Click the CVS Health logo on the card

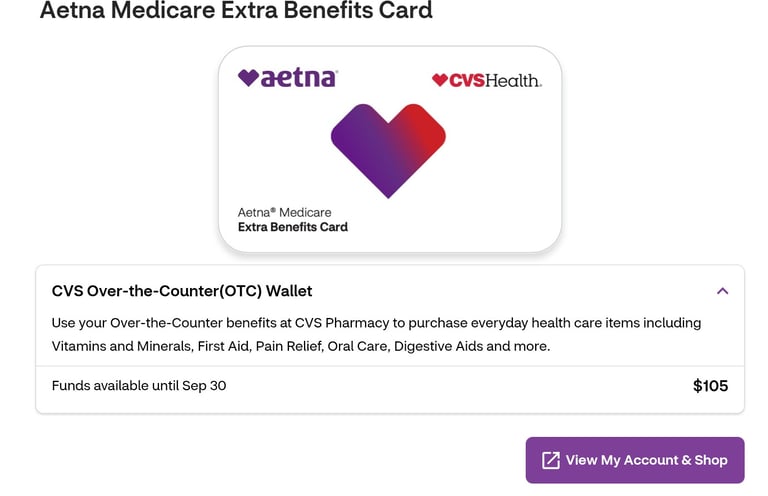(487, 80)
